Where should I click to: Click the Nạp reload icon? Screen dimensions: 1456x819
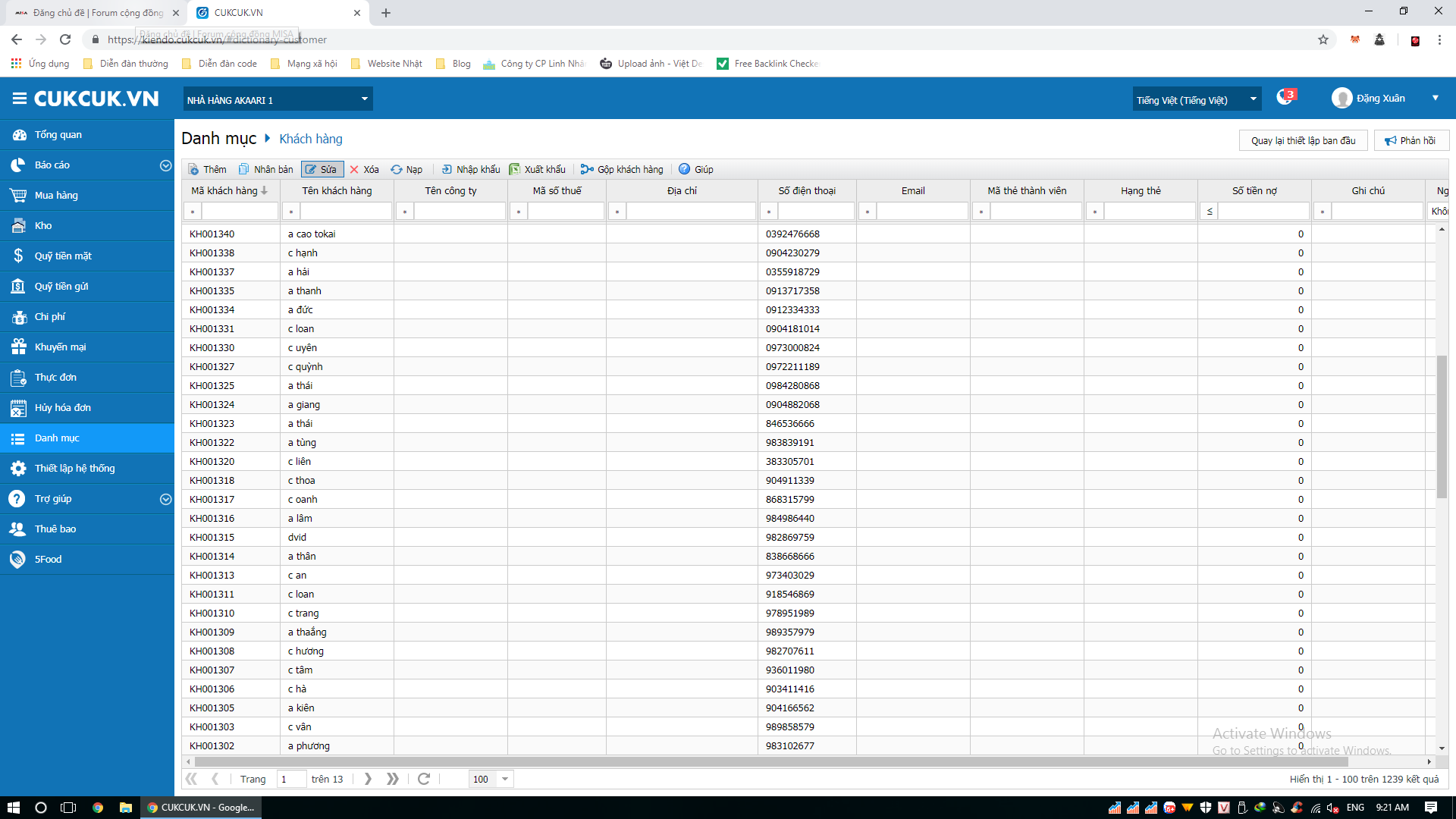pyautogui.click(x=397, y=169)
